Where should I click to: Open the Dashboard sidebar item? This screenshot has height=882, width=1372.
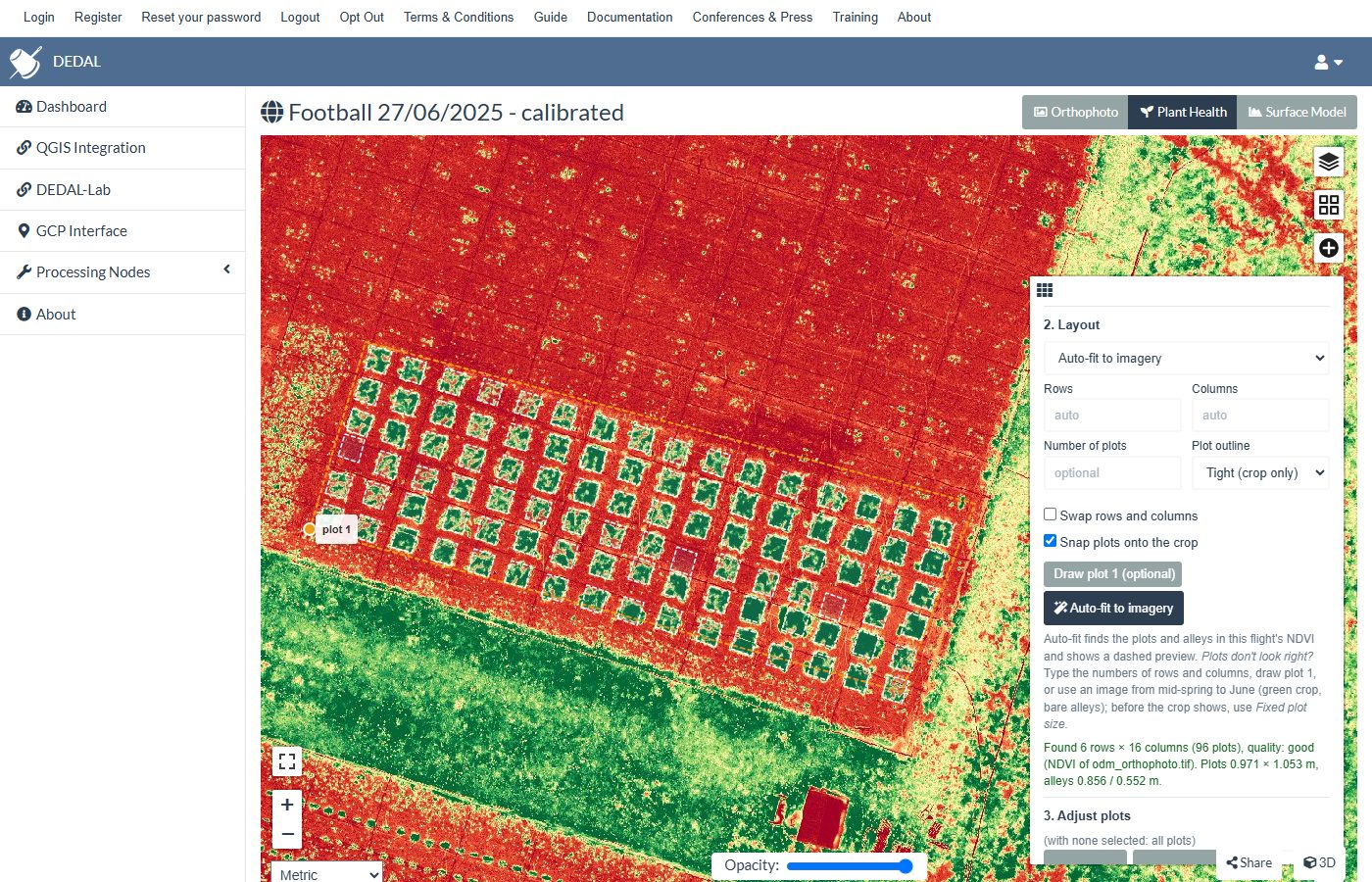point(122,107)
